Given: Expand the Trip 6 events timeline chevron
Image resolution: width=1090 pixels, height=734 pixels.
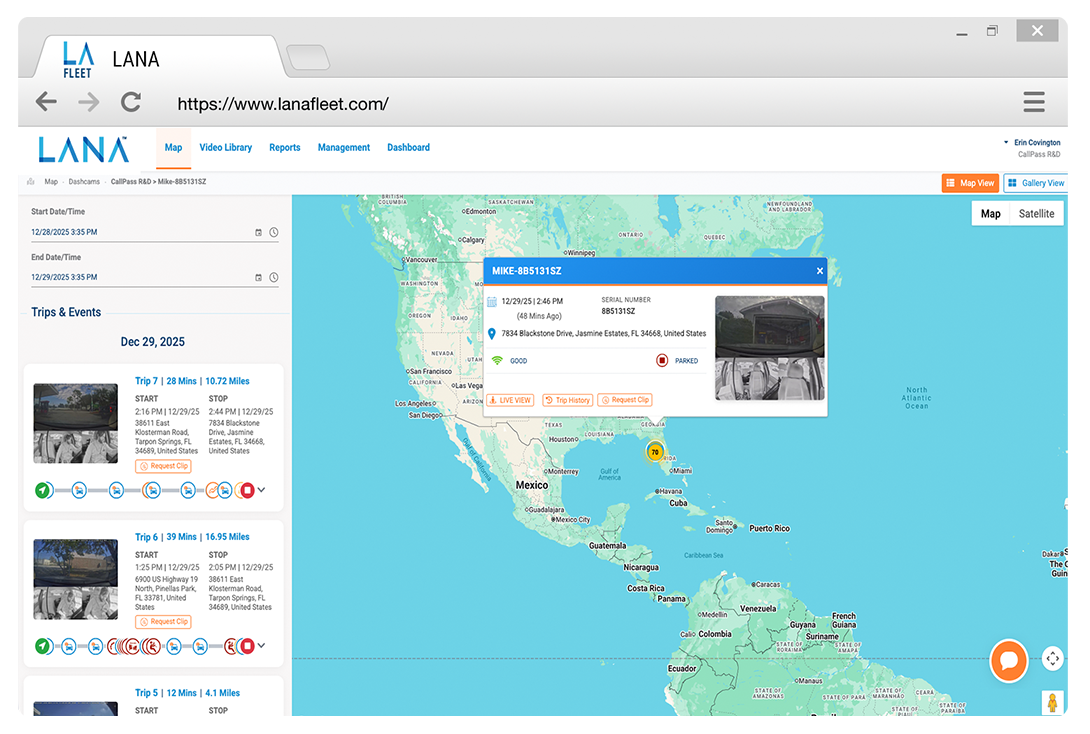Looking at the screenshot, I should [x=262, y=646].
